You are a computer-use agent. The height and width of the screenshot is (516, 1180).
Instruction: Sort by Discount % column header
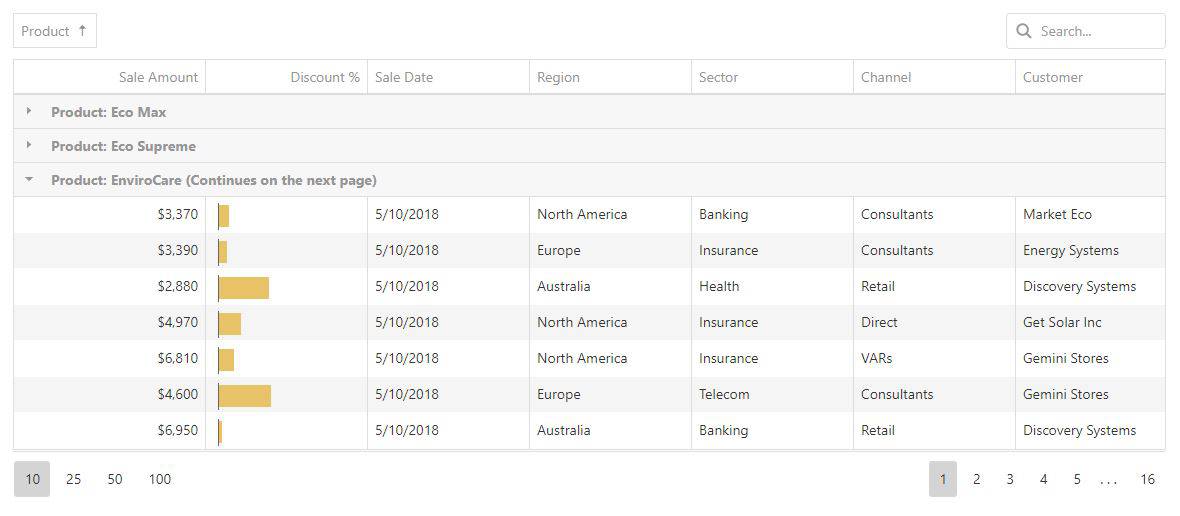click(x=286, y=77)
